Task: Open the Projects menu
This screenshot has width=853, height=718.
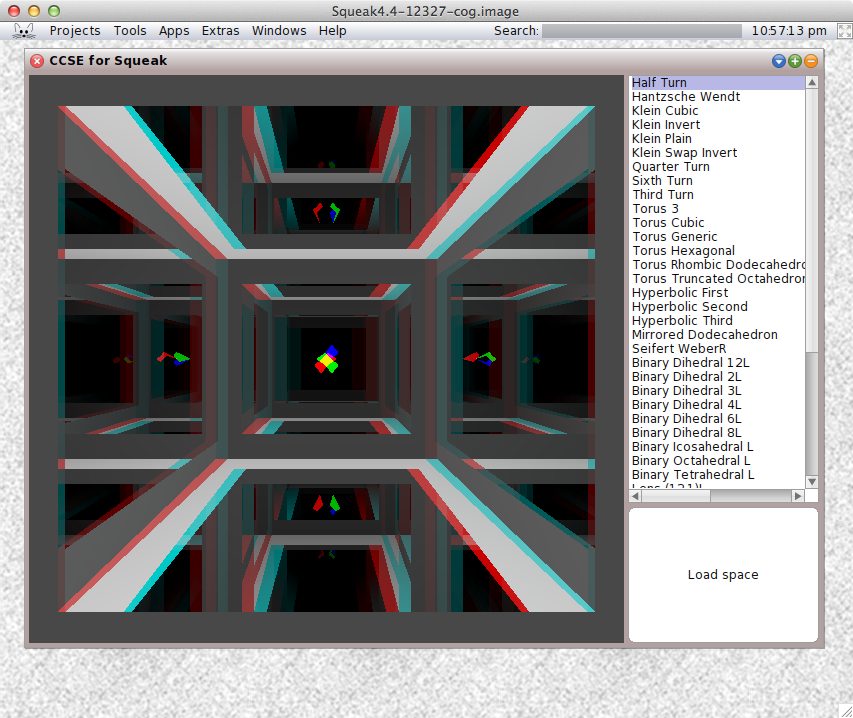Action: pos(75,31)
